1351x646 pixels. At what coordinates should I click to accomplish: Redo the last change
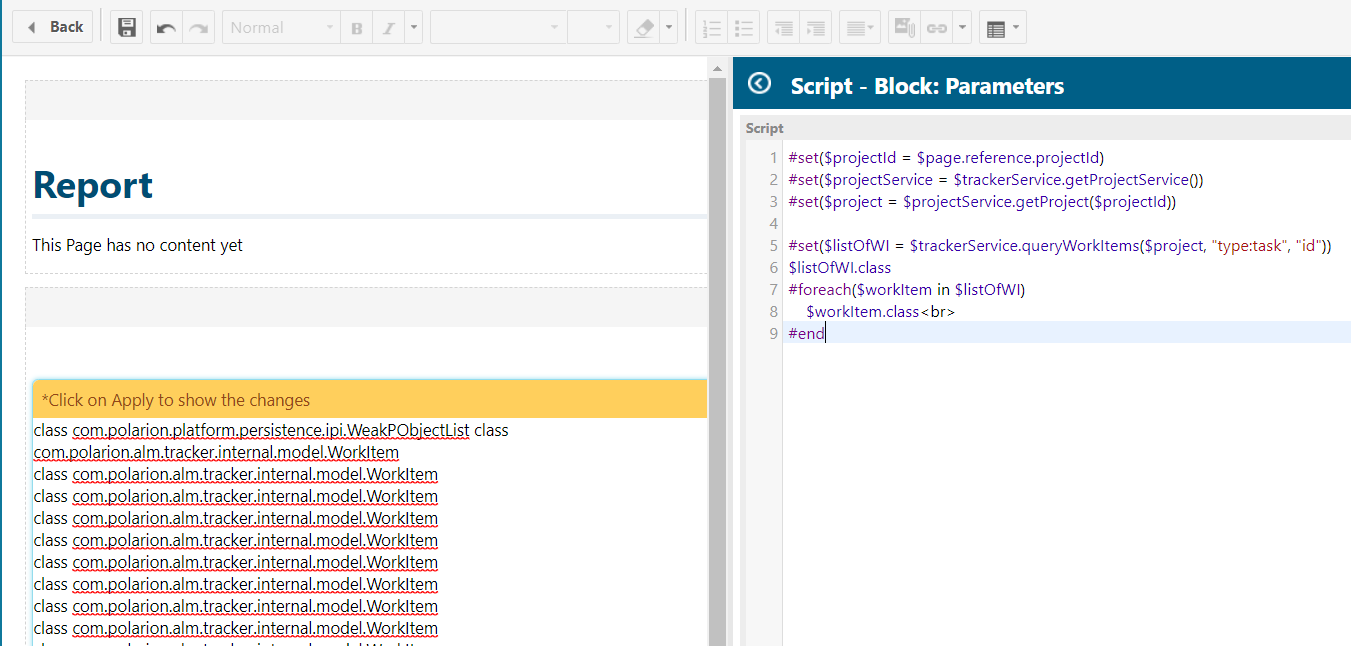(197, 27)
